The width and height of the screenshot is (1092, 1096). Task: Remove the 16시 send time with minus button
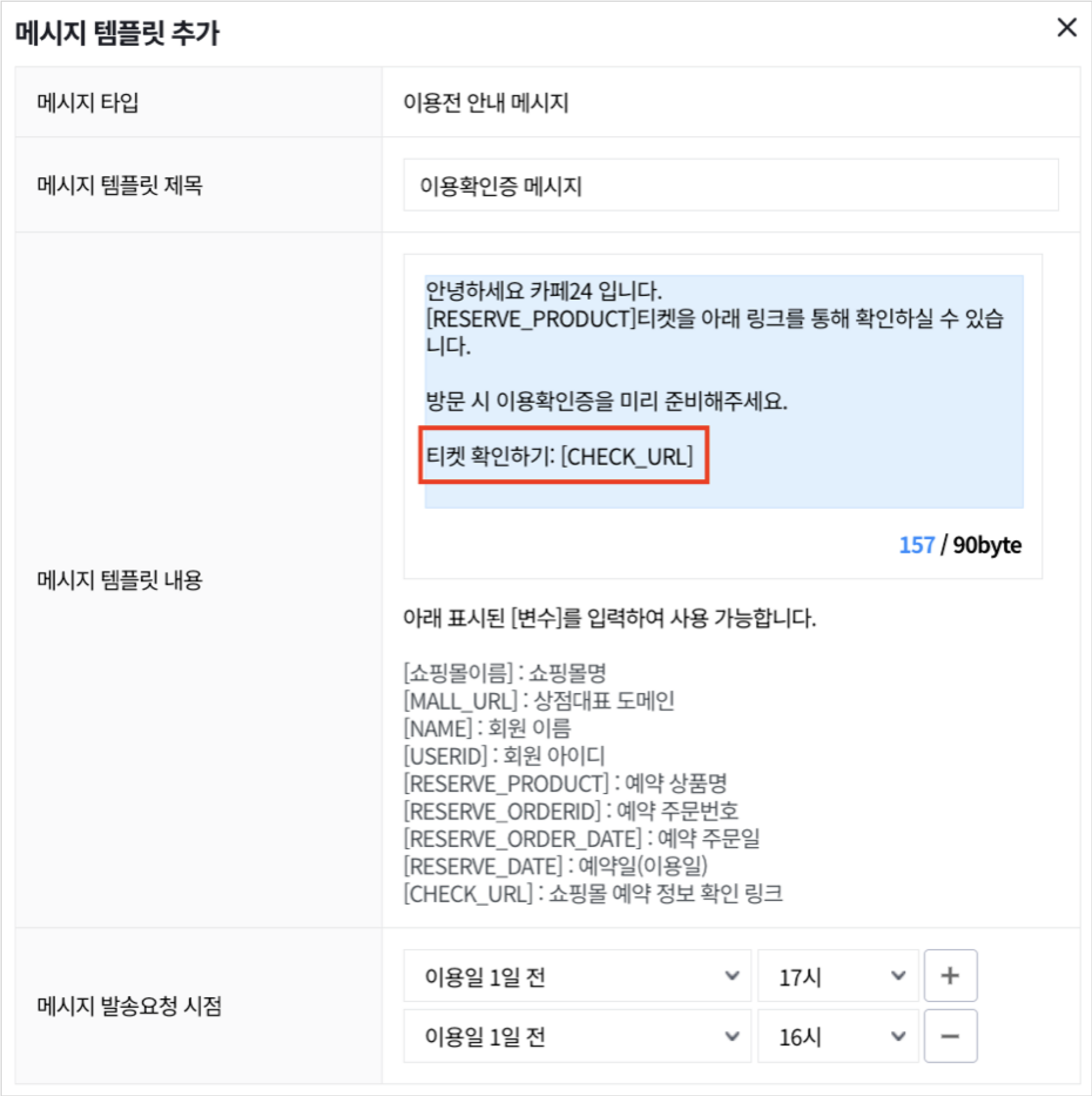point(950,1036)
